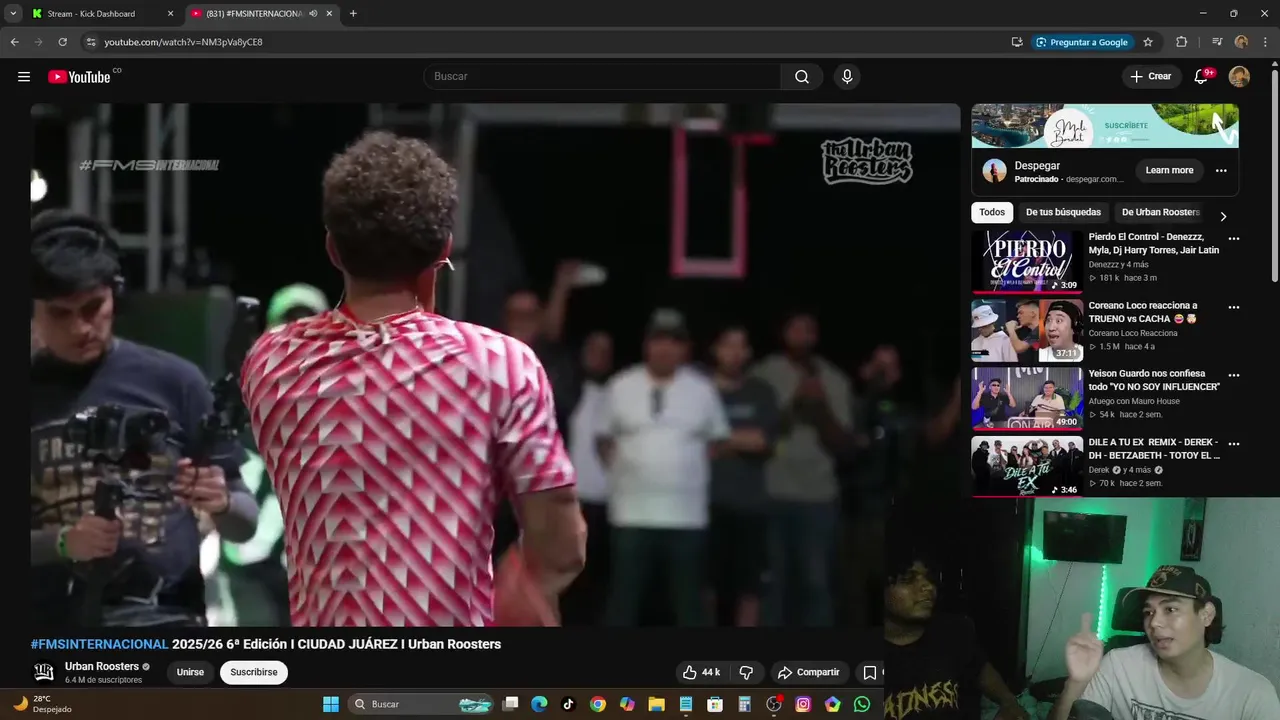The height and width of the screenshot is (720, 1280).
Task: Select the De tus búsquedas chip
Action: [x=1063, y=212]
